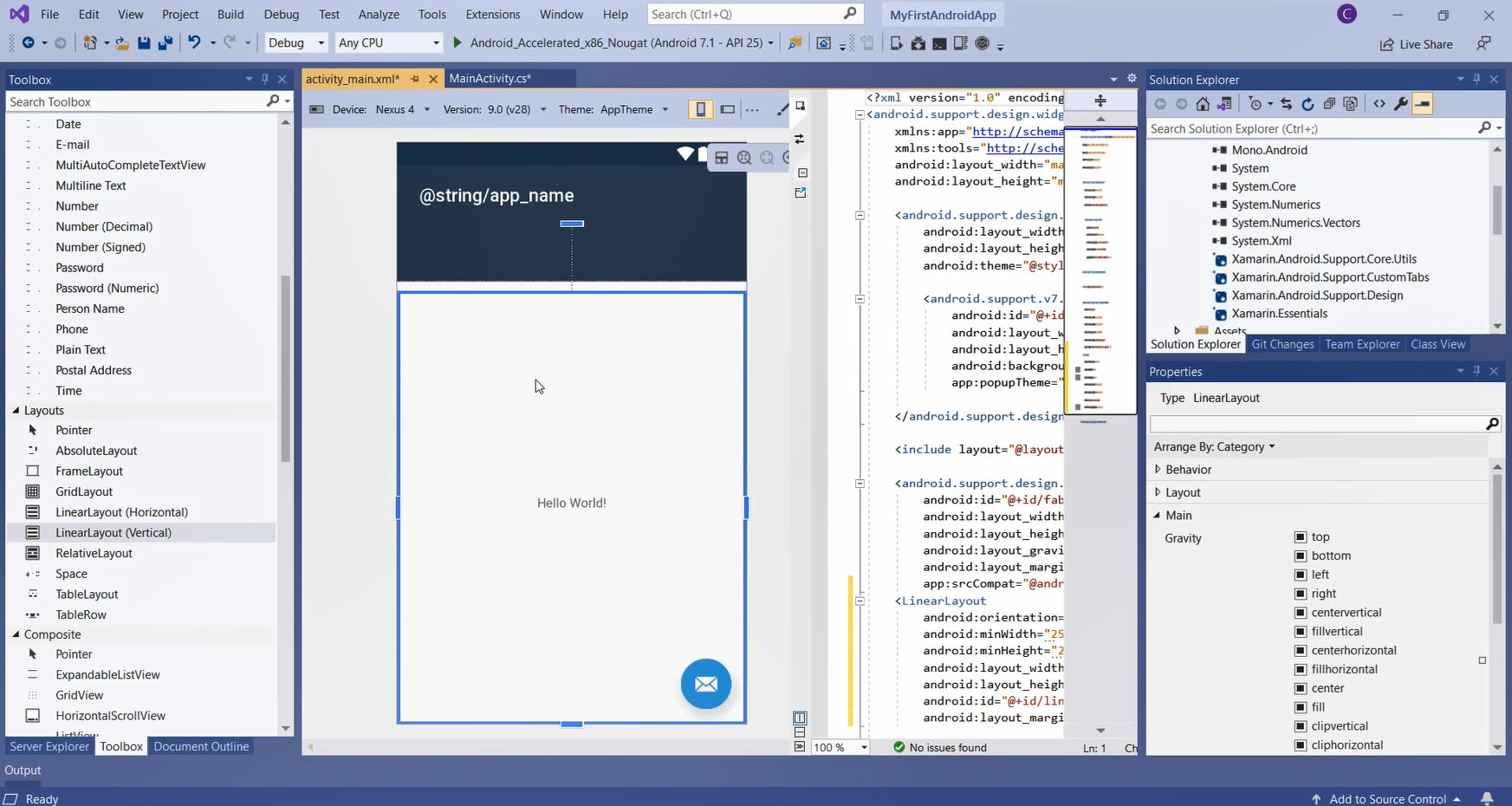This screenshot has height=806, width=1512.
Task: Switch to the MainActivity.cs tab
Action: [490, 79]
